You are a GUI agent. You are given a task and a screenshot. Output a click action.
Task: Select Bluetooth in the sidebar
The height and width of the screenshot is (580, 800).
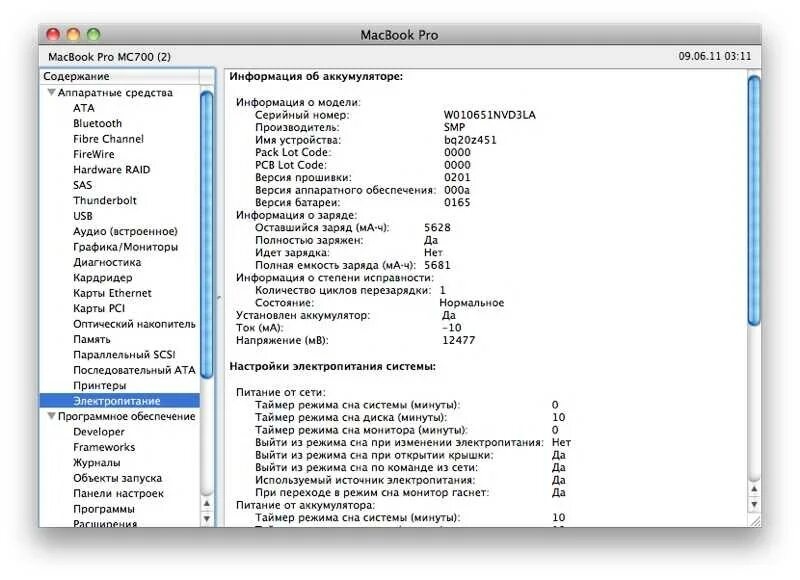tap(97, 123)
